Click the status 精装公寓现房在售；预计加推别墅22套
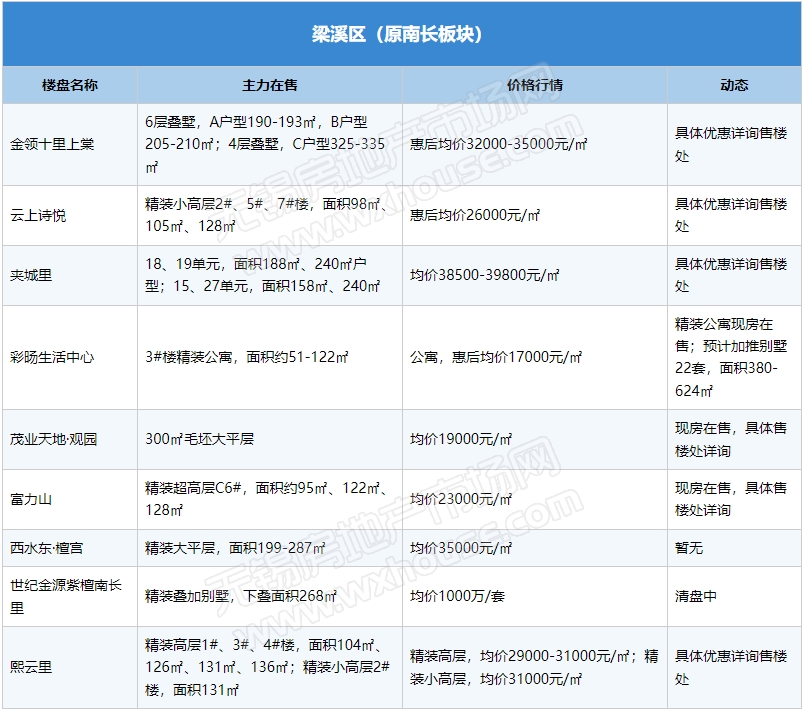Viewport: 807px width, 713px height. [731, 357]
